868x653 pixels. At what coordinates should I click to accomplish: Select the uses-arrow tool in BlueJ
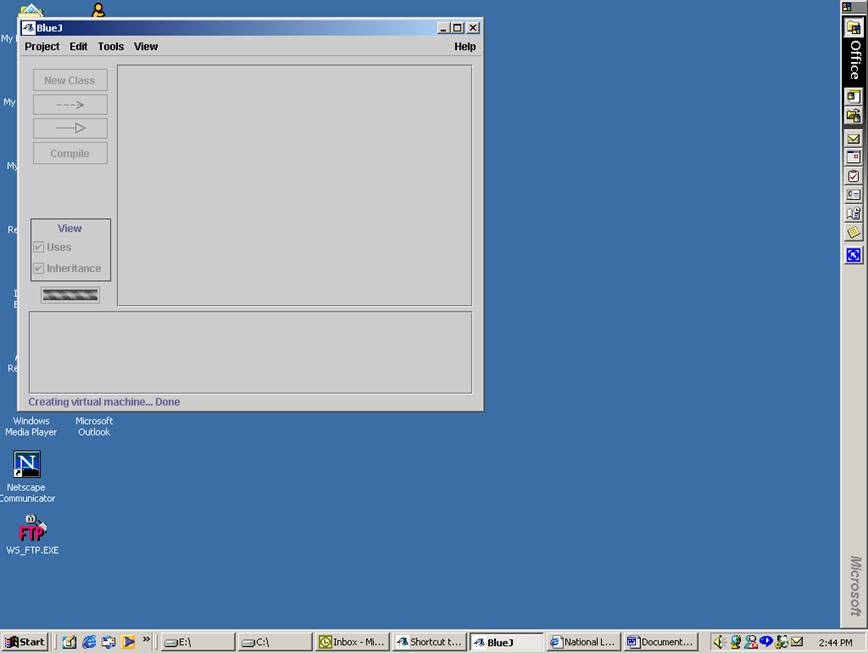(69, 104)
